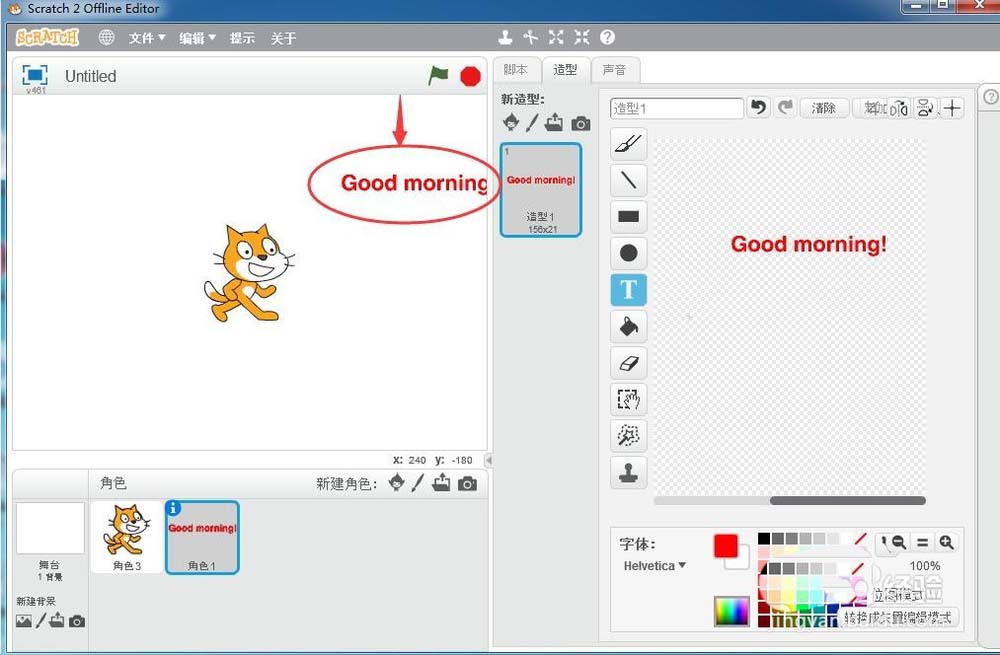Select the Line drawing tool

(628, 180)
